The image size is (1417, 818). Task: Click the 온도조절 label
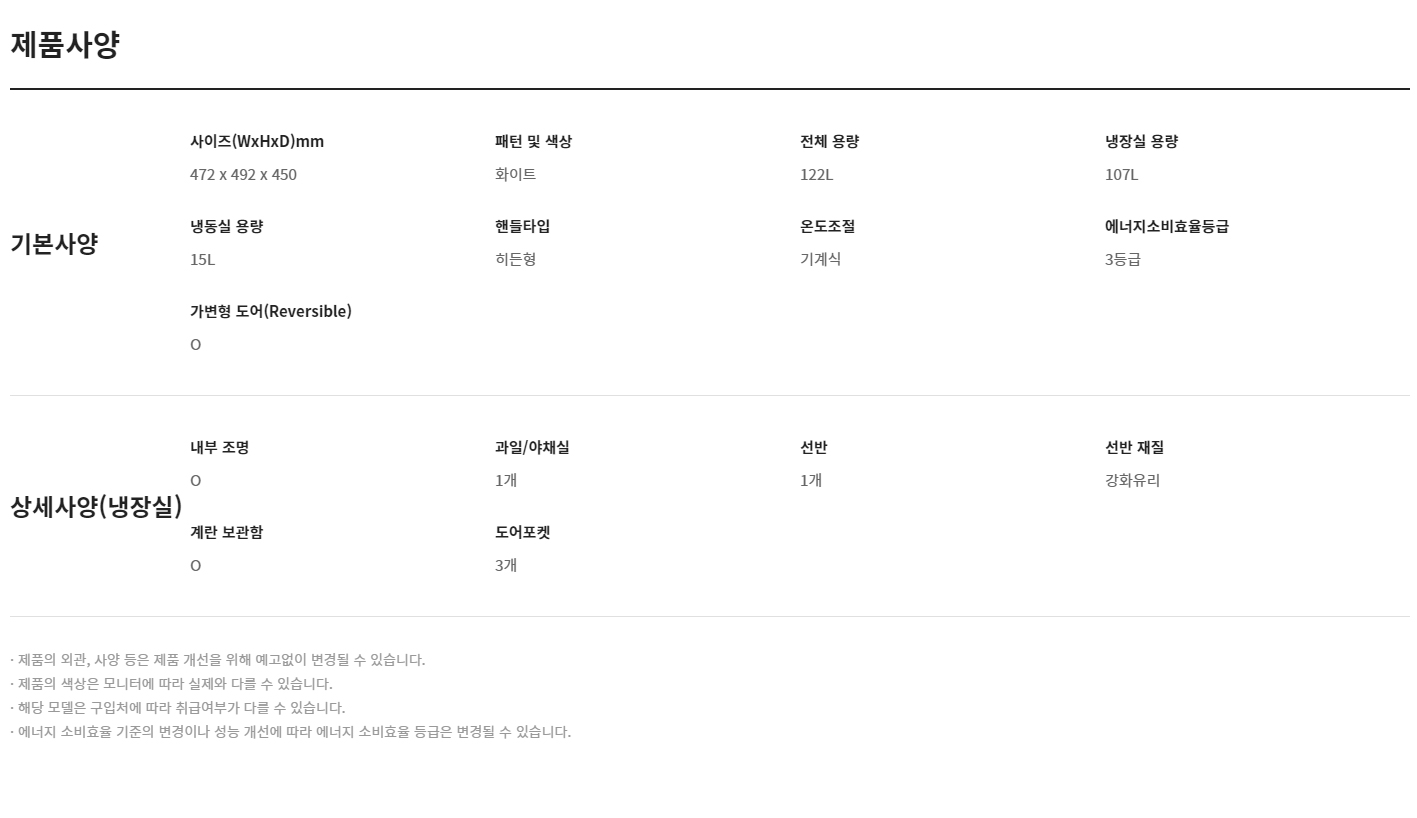tap(827, 227)
